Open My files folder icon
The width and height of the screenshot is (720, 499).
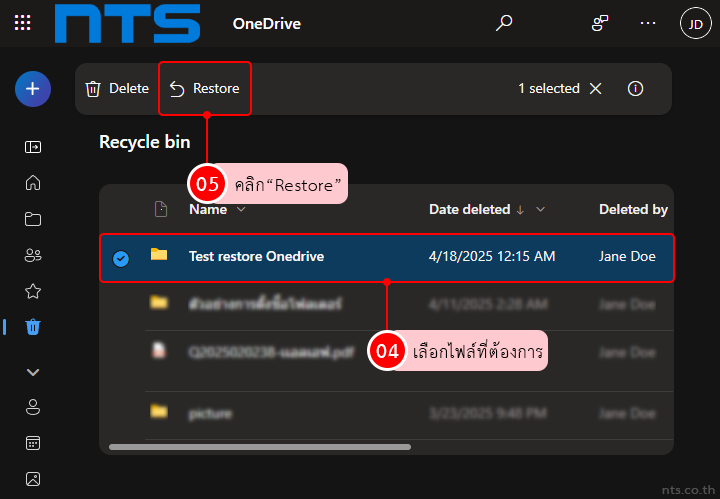(x=33, y=219)
